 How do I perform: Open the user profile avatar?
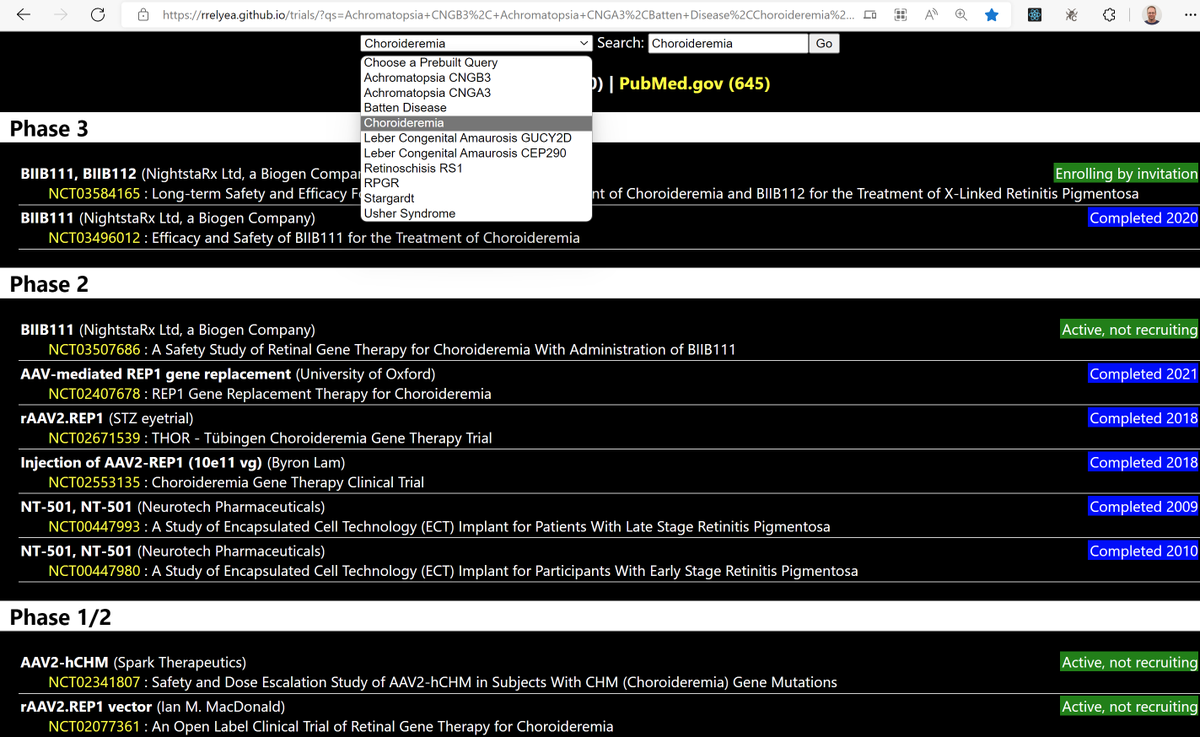1152,15
